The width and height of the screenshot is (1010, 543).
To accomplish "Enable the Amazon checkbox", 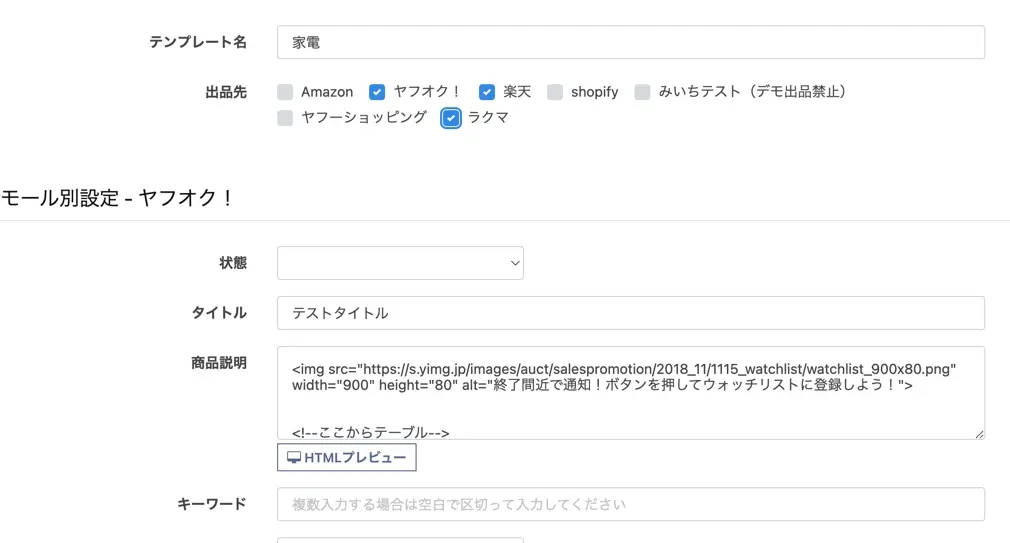I will 286,92.
